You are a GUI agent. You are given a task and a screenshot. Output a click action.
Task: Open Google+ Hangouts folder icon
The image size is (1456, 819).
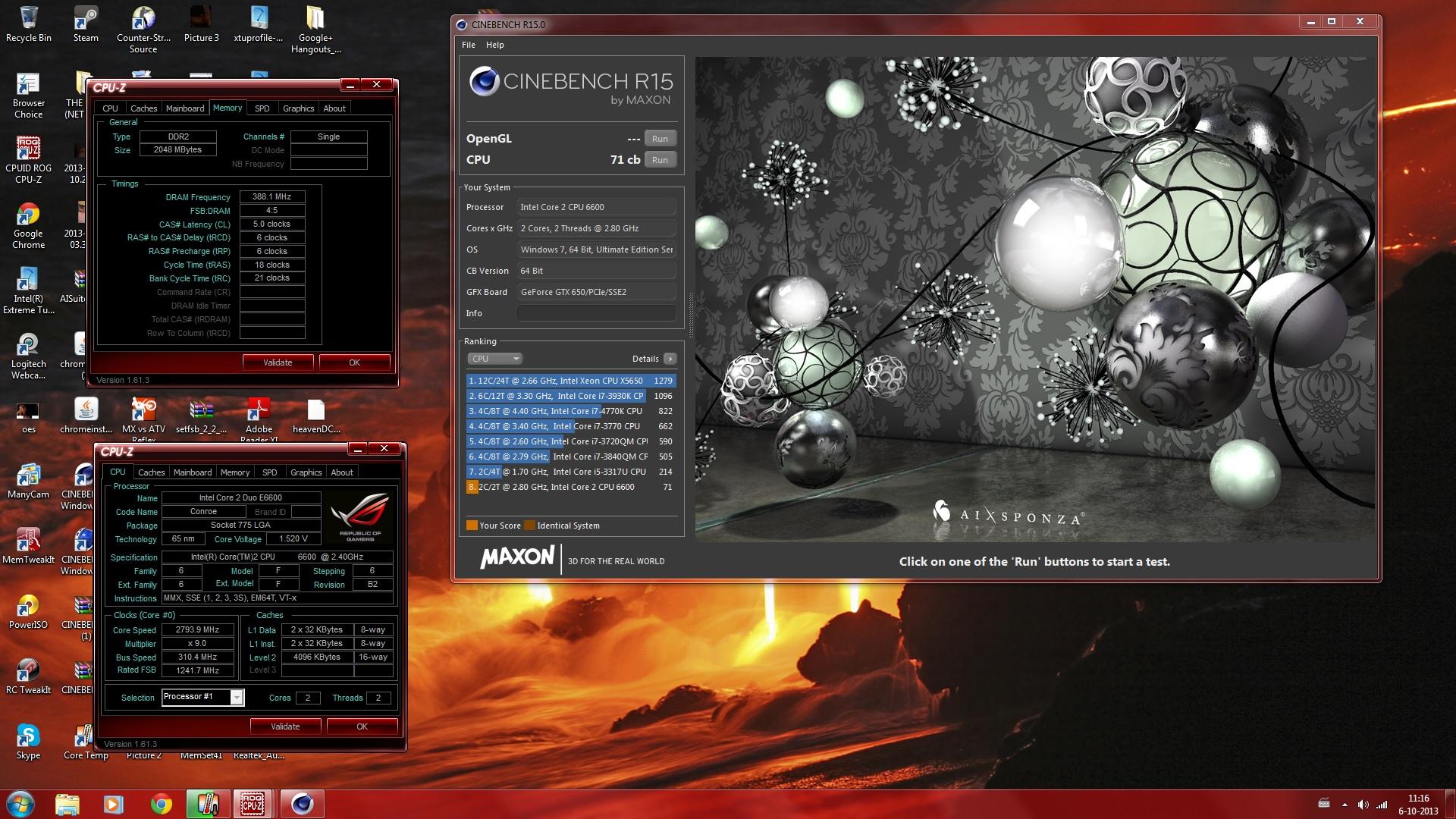click(x=315, y=30)
